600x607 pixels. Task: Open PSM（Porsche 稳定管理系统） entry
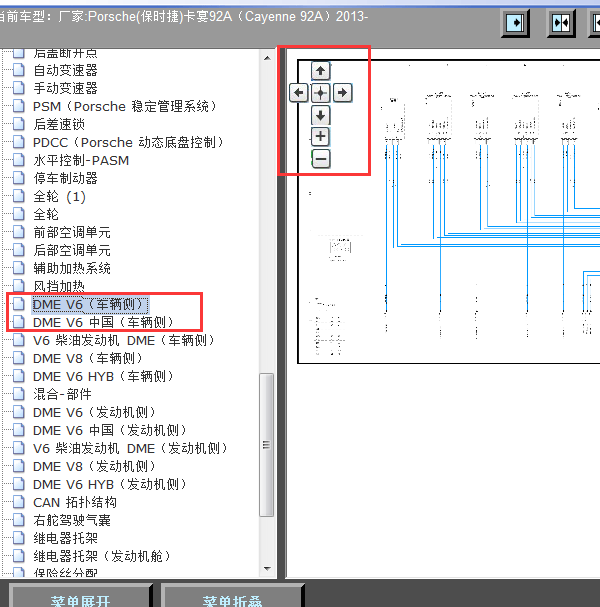125,106
